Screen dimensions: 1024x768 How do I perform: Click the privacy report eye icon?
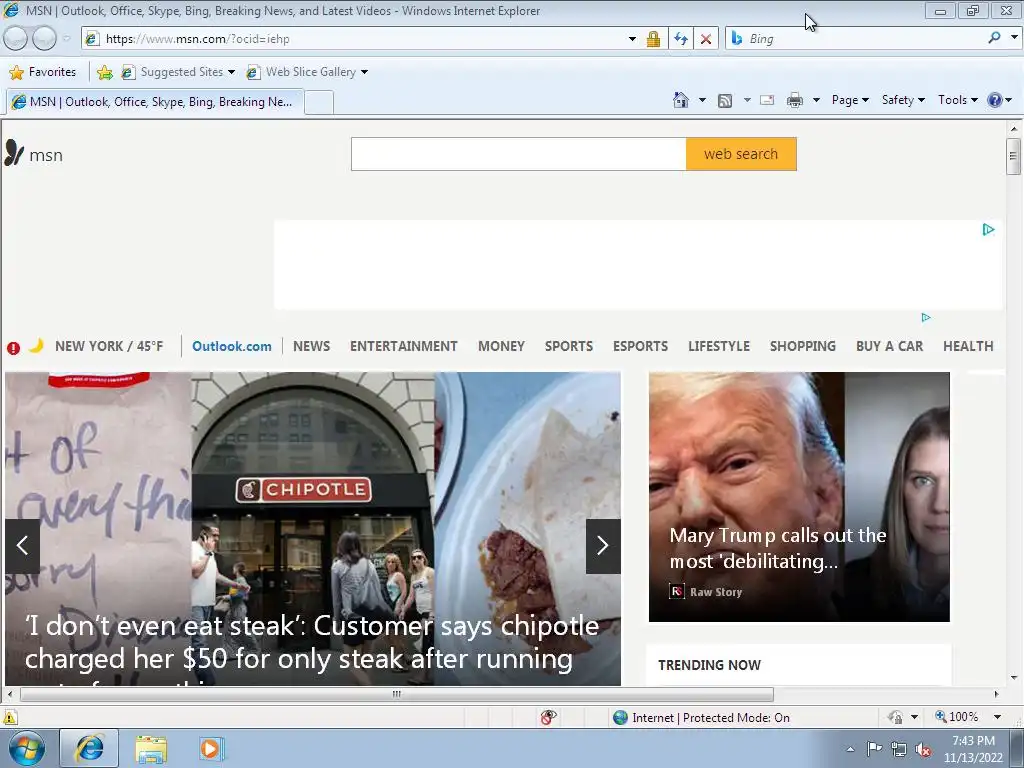pyautogui.click(x=549, y=717)
